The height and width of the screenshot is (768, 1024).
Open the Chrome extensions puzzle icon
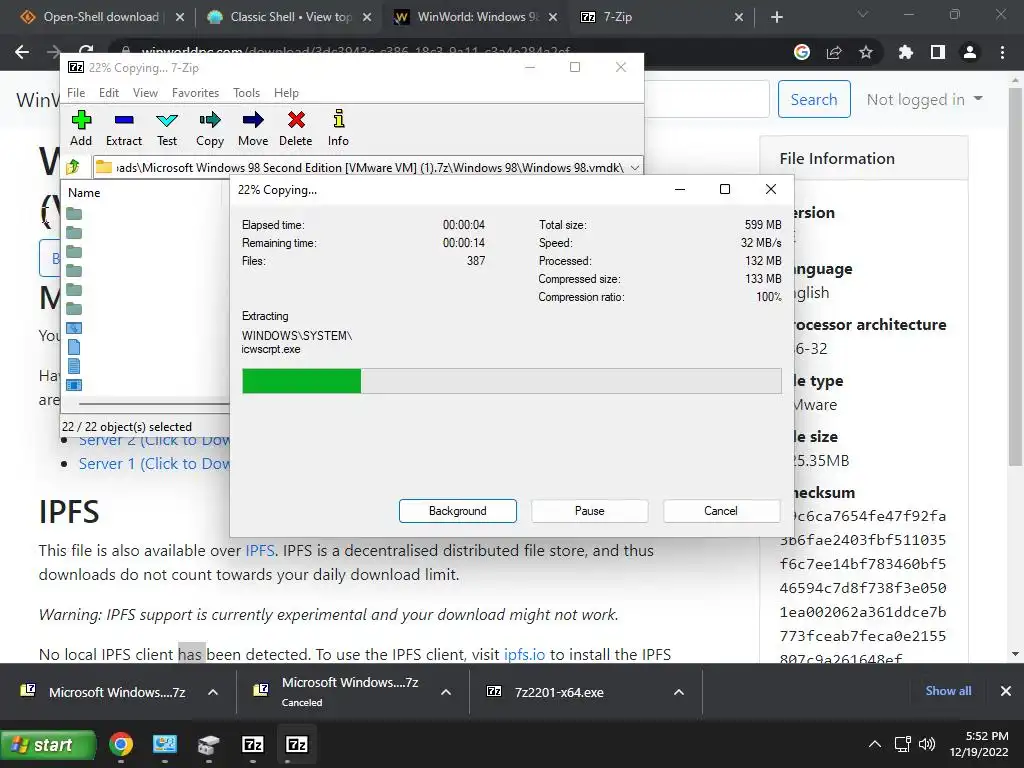coord(906,52)
